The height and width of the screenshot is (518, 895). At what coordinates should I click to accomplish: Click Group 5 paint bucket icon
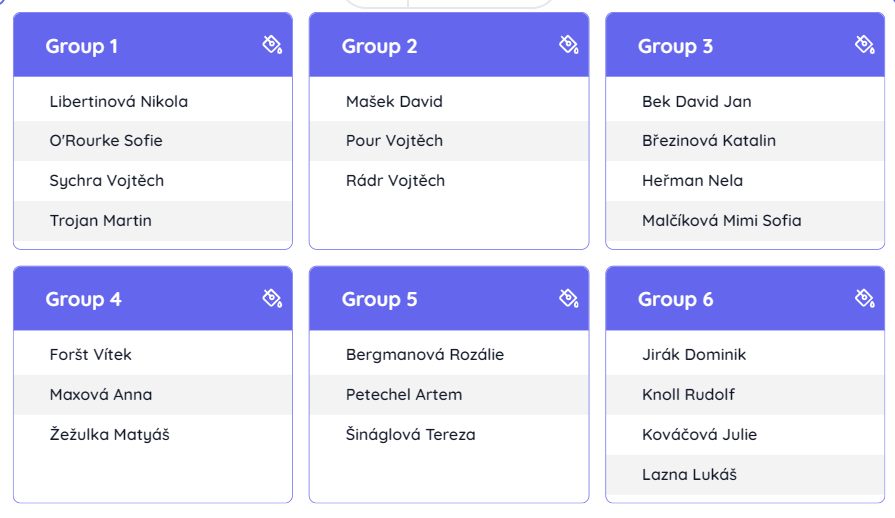pyautogui.click(x=568, y=298)
